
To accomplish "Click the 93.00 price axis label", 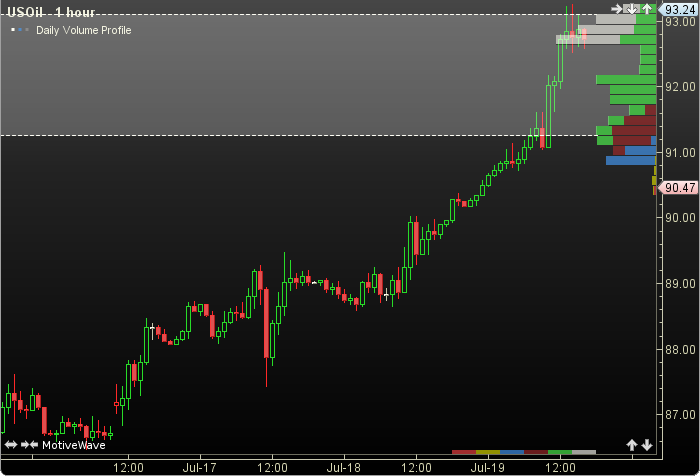I will 680,21.
